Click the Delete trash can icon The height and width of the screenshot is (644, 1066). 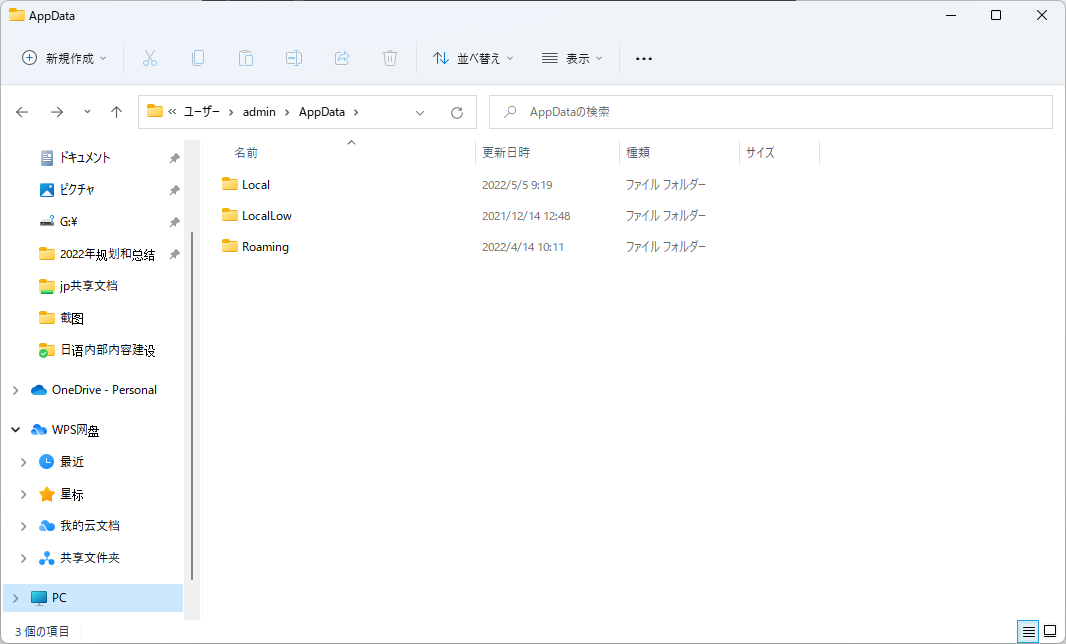[x=390, y=58]
